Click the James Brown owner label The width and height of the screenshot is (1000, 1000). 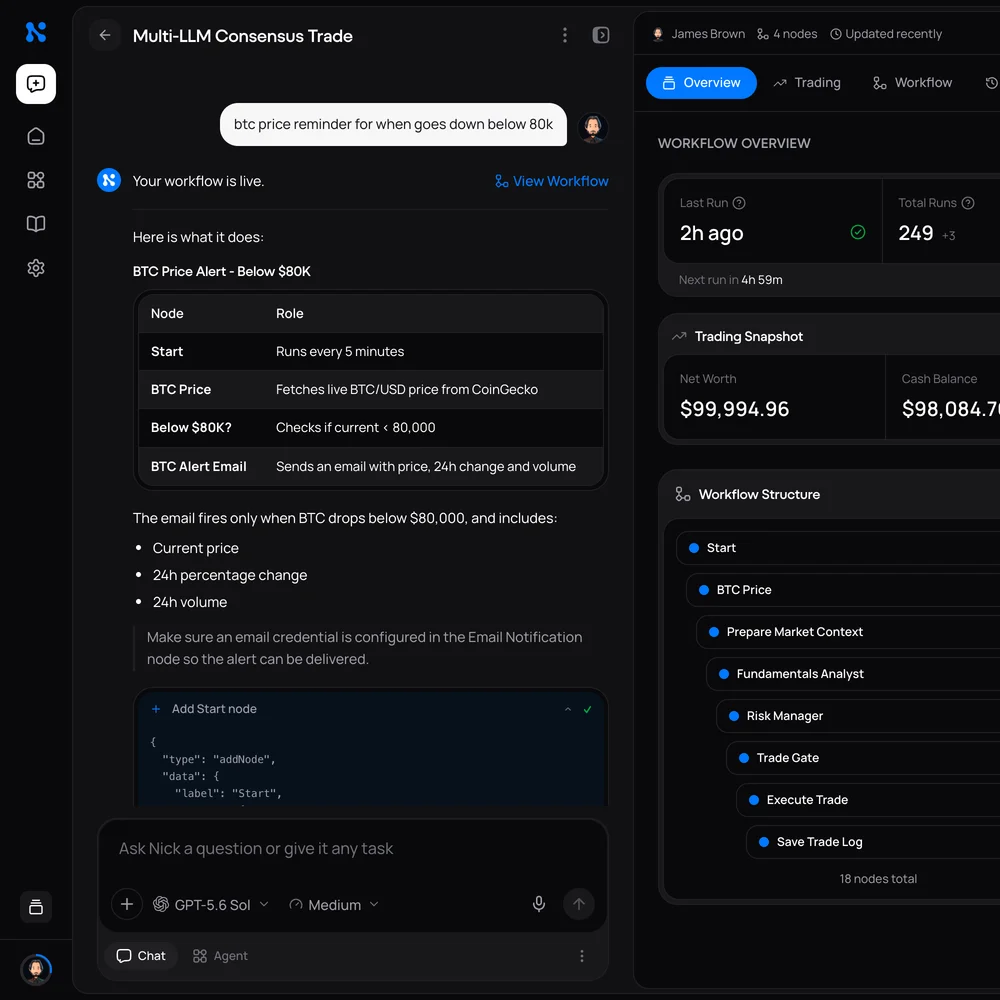(698, 34)
